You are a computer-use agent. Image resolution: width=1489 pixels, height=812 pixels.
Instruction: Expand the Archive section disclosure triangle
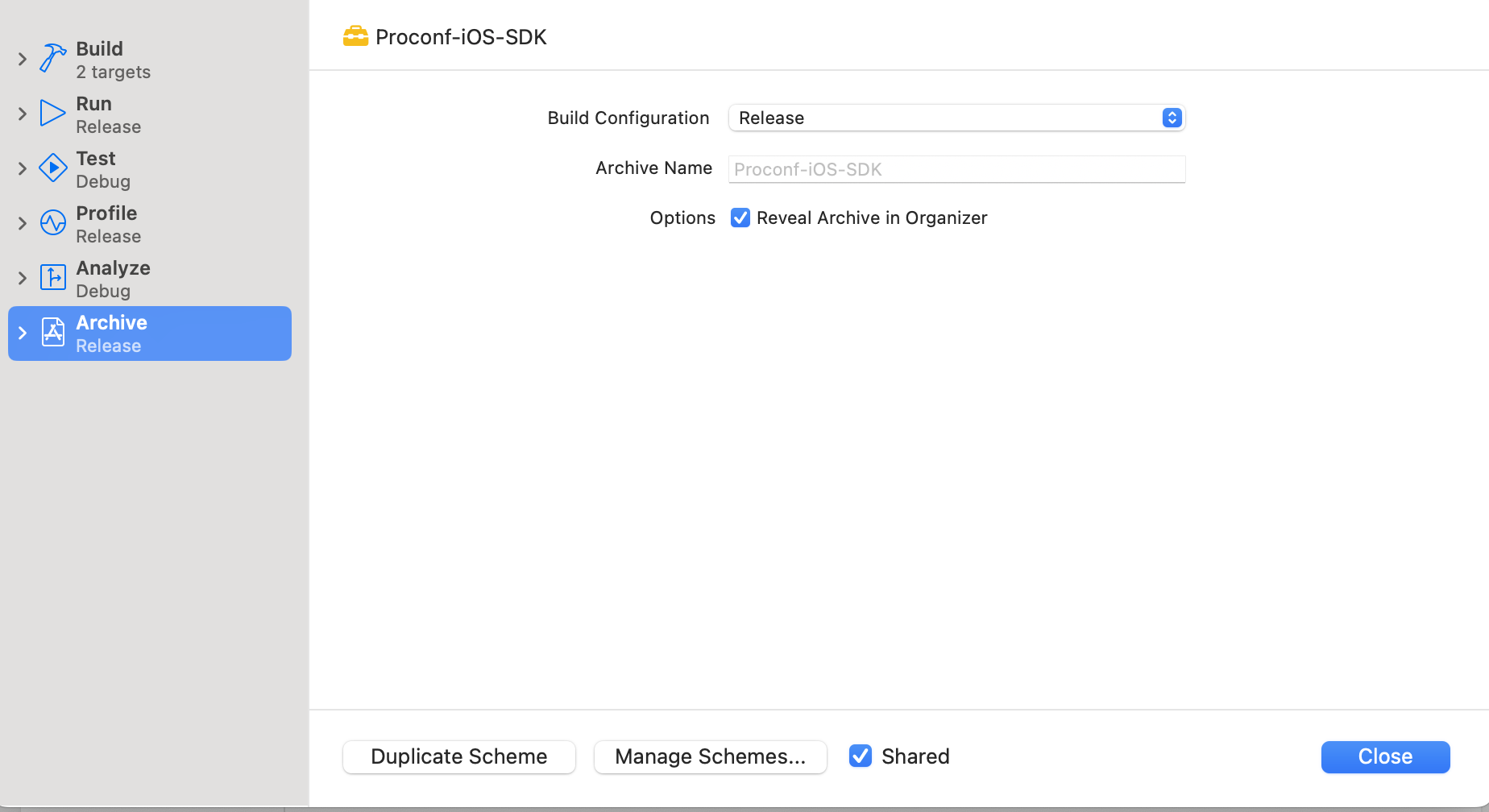22,332
